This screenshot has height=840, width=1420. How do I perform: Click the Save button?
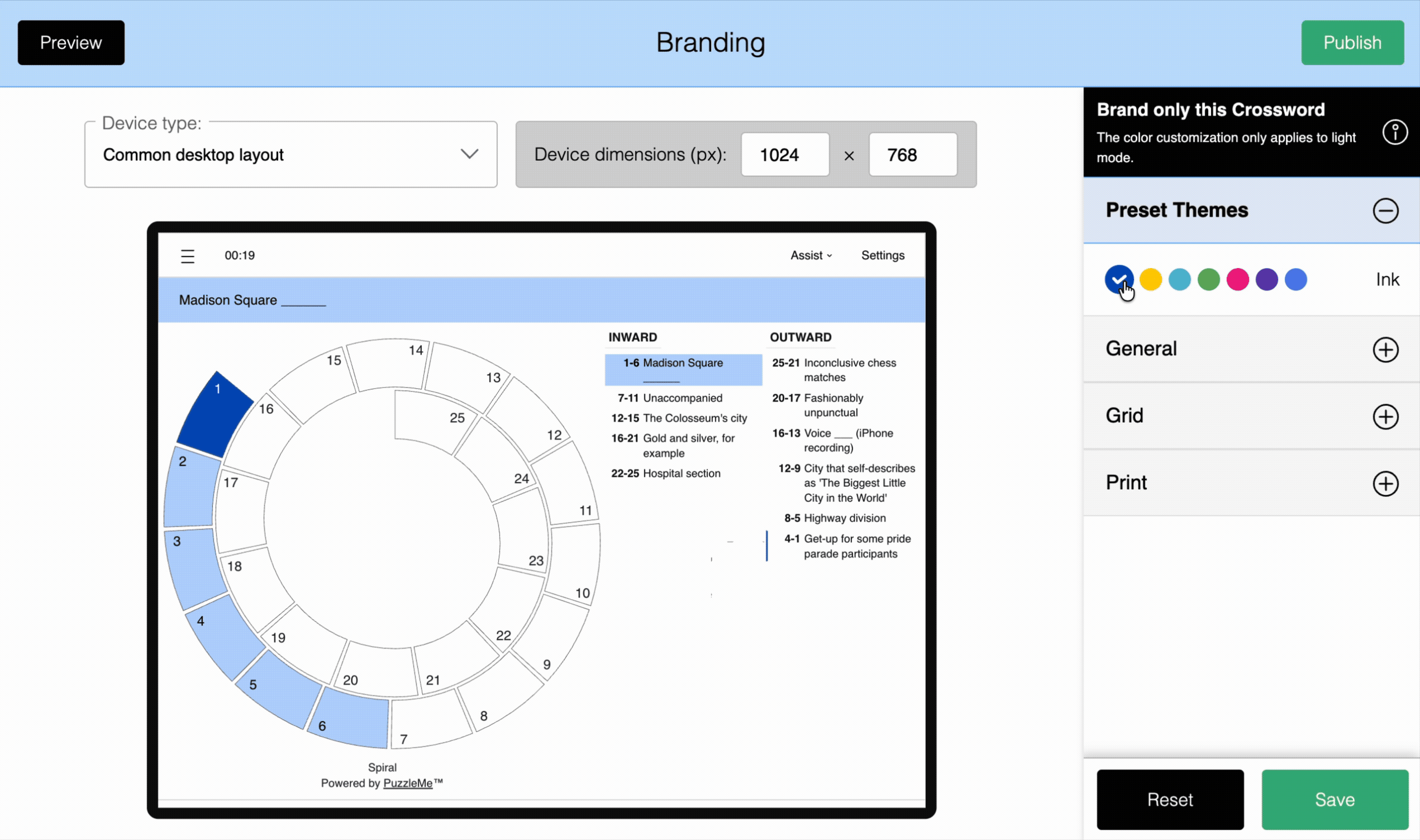(x=1335, y=799)
